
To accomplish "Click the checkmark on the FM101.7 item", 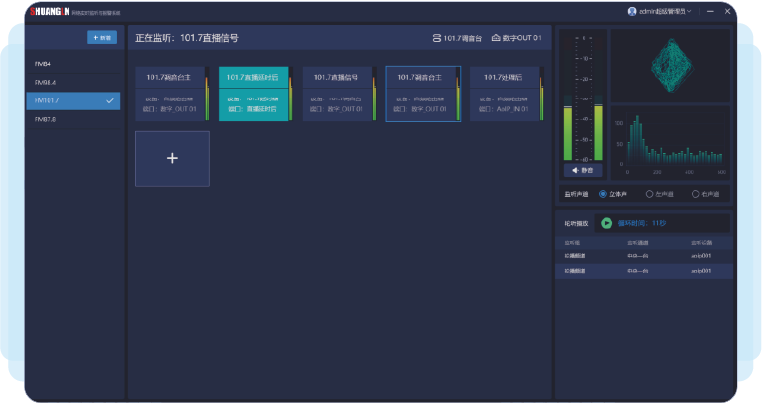I will click(109, 100).
